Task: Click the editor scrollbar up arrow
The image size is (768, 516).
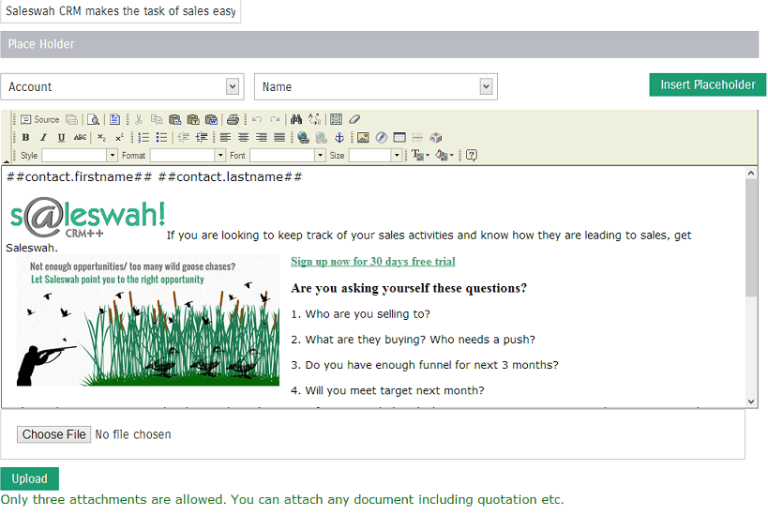Action: click(751, 173)
